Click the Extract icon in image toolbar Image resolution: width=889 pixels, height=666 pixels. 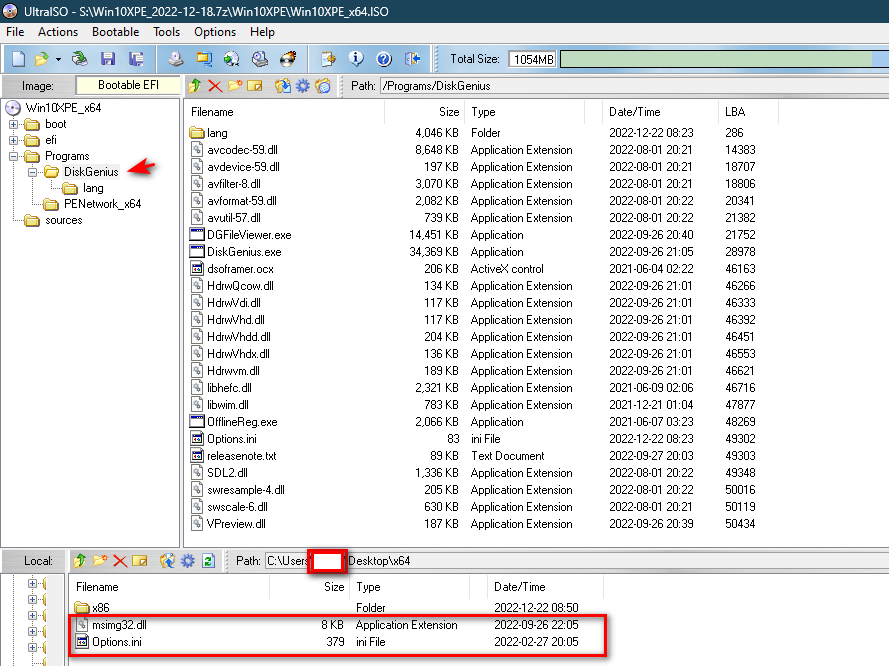(283, 86)
